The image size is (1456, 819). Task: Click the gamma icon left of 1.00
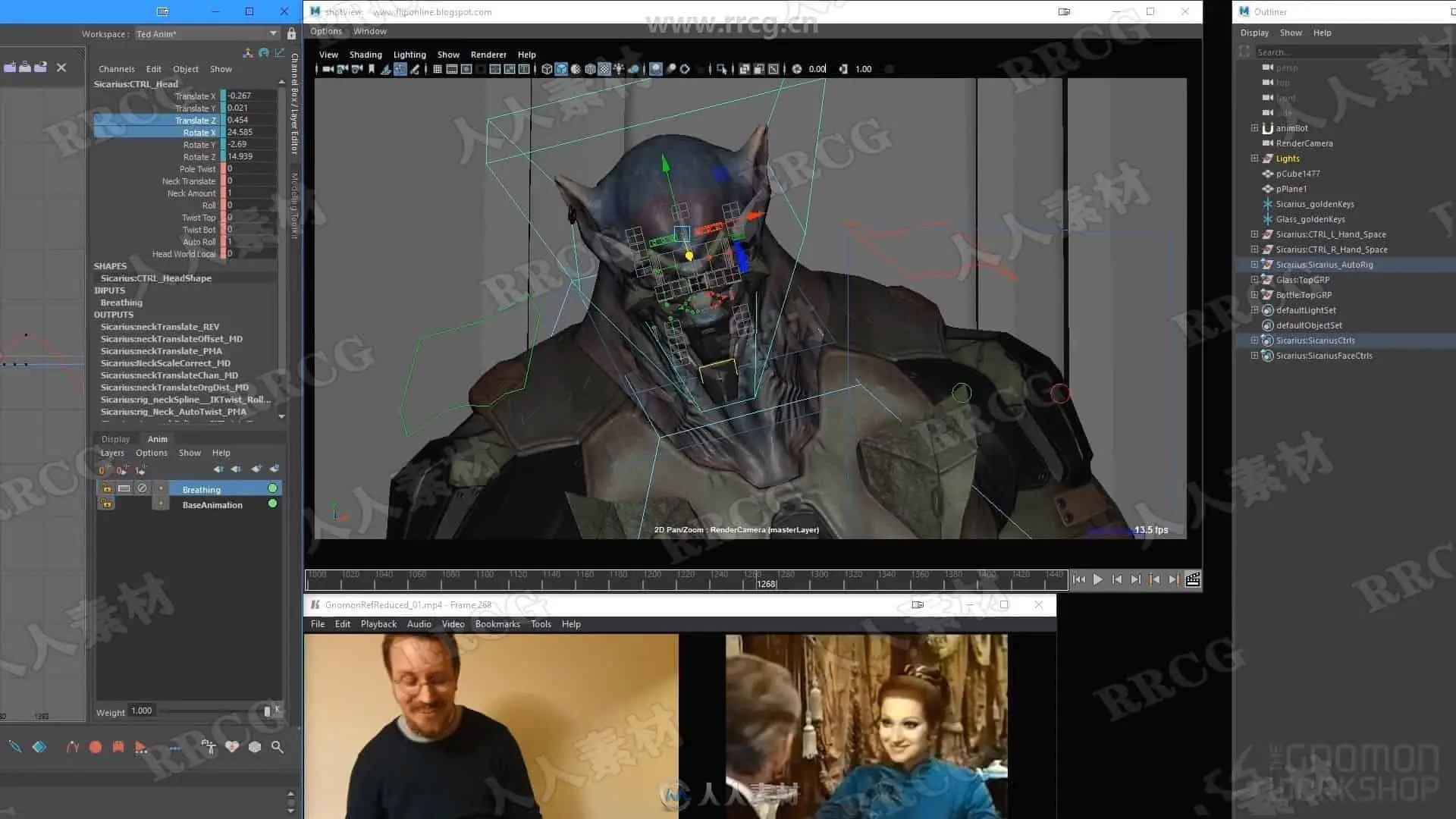click(843, 69)
